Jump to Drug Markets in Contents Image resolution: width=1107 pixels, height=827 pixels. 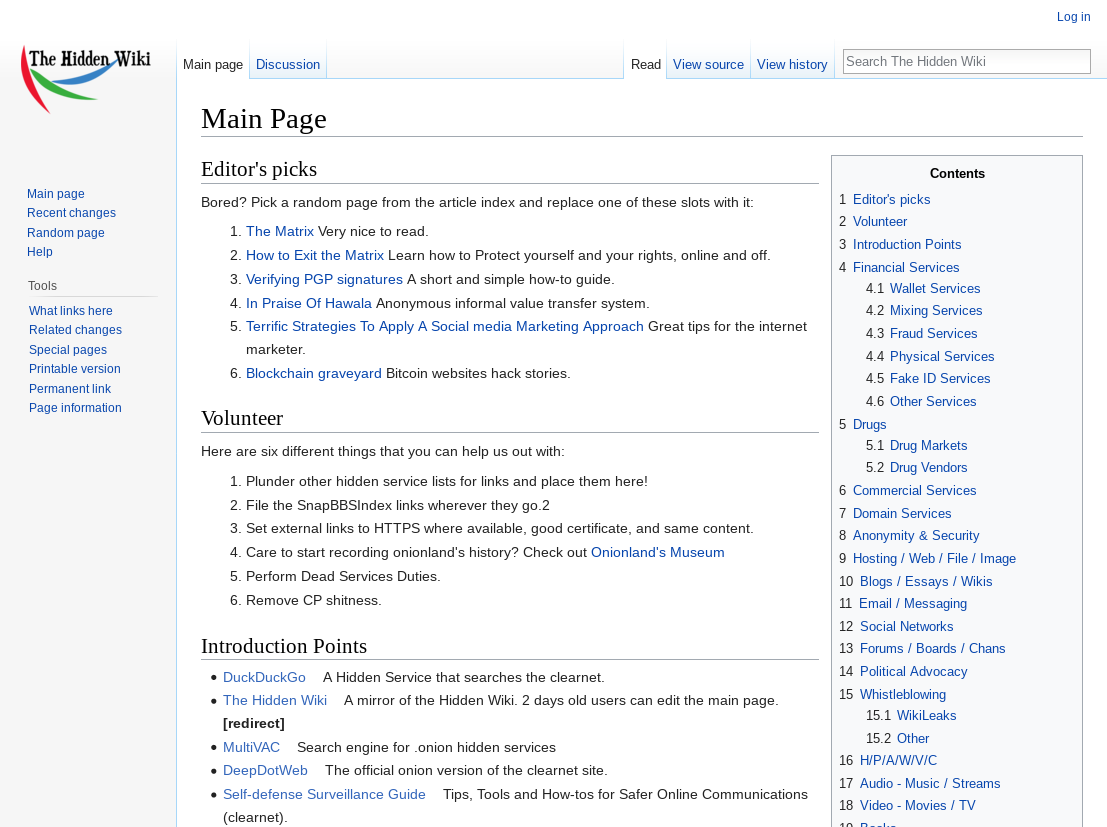tap(928, 446)
